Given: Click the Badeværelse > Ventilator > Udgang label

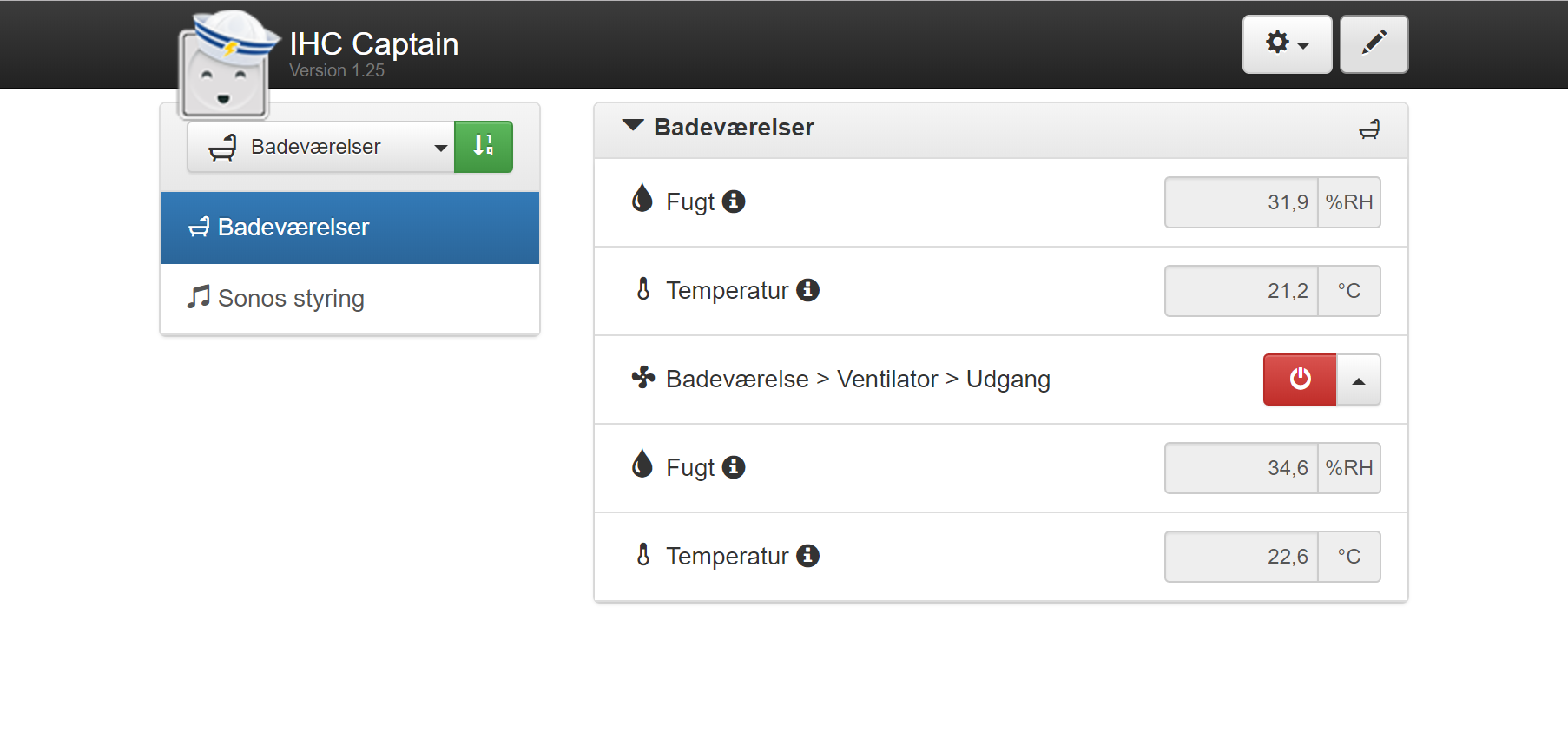Looking at the screenshot, I should pyautogui.click(x=858, y=380).
